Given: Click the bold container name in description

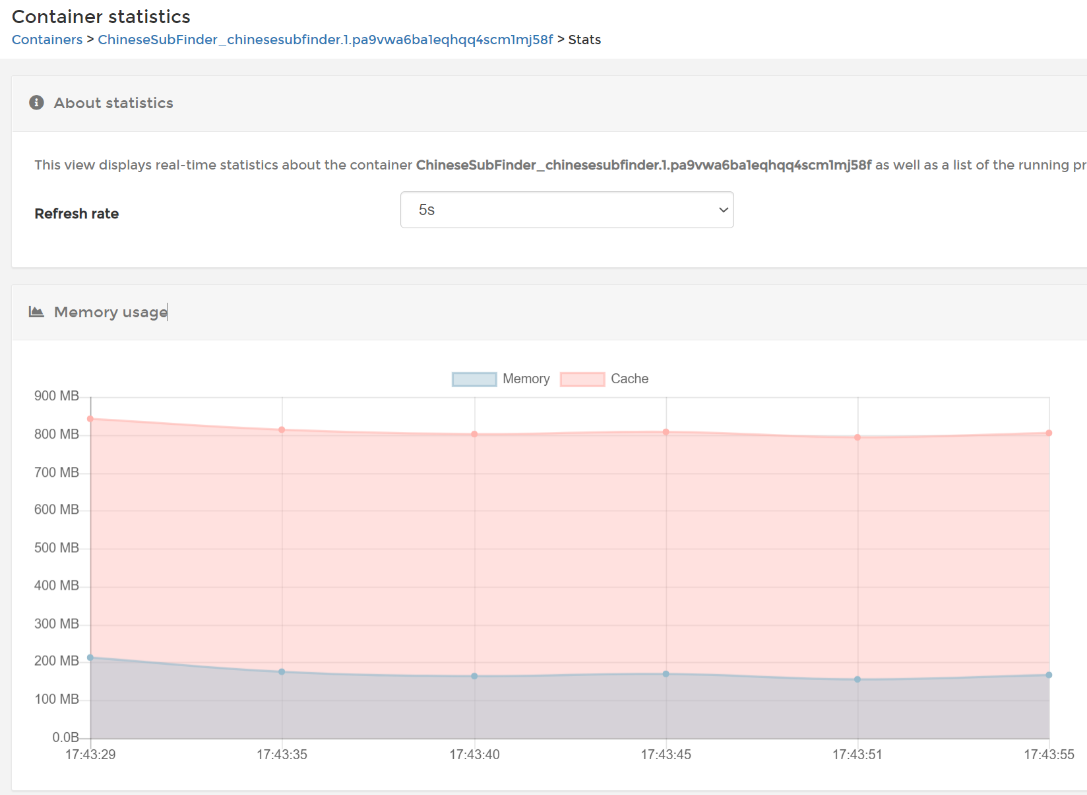Looking at the screenshot, I should pyautogui.click(x=643, y=165).
